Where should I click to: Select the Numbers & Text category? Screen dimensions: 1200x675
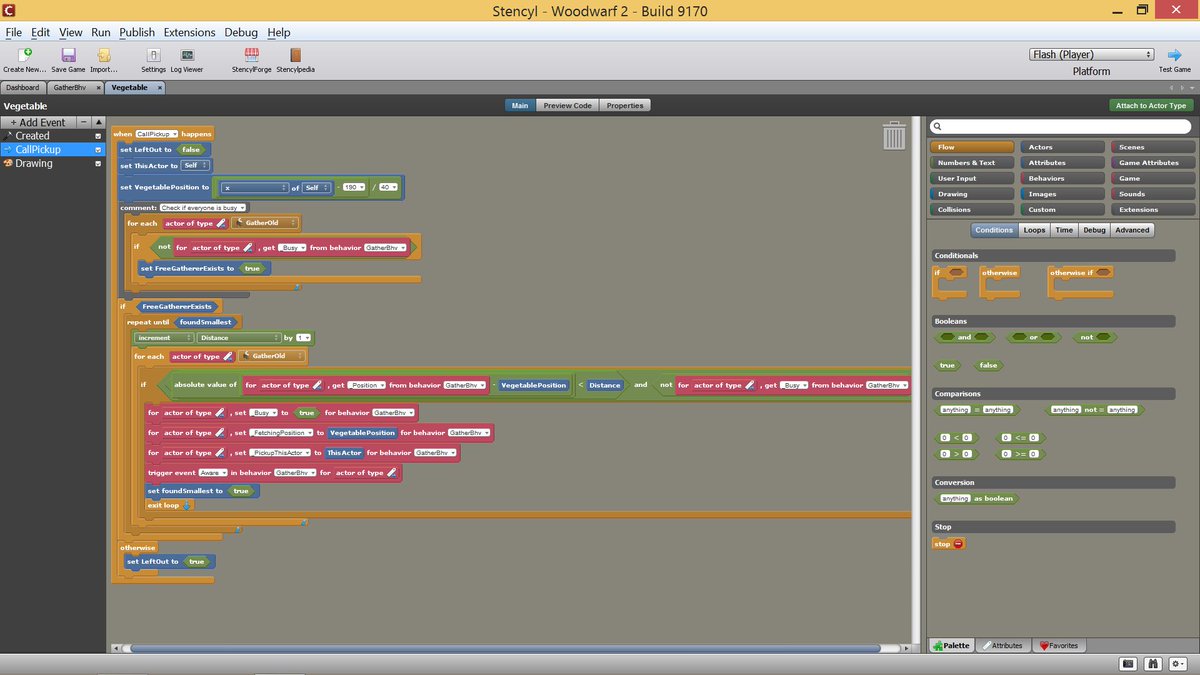(x=972, y=163)
